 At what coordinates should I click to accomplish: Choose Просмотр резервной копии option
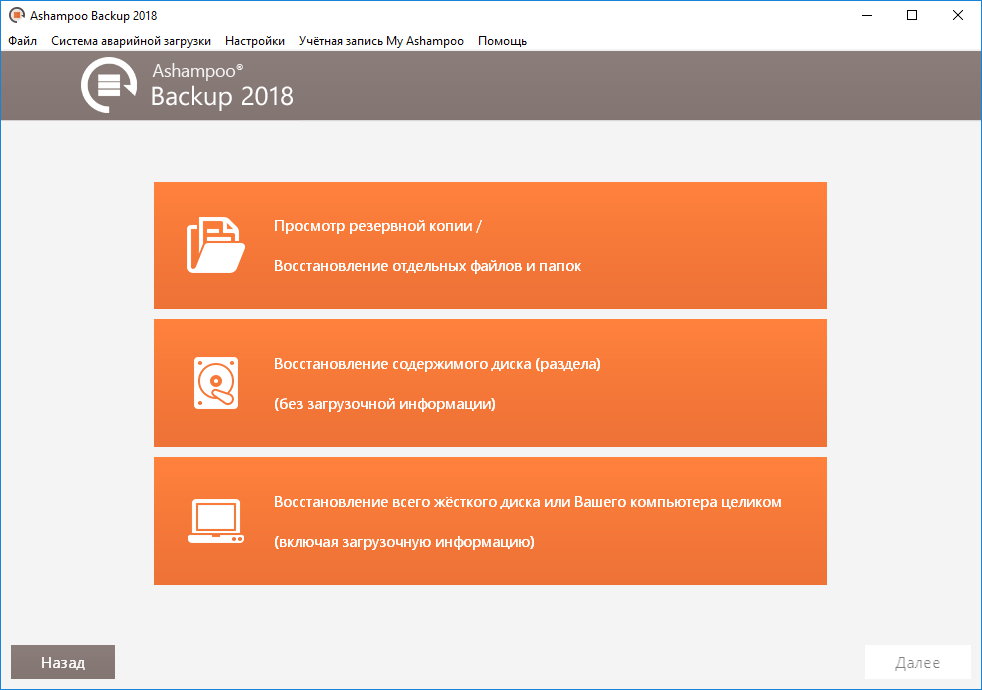click(490, 245)
